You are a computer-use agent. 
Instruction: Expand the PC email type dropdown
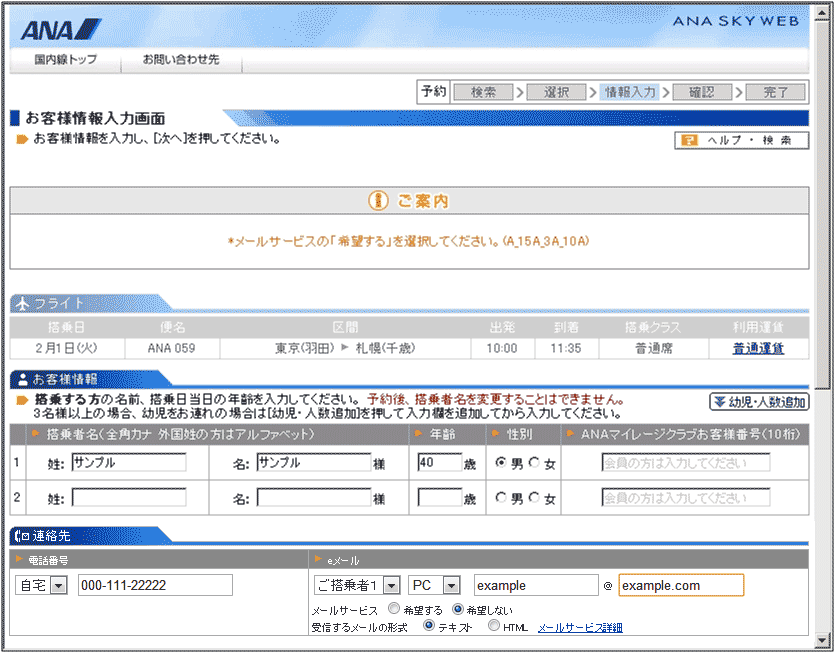pos(452,586)
